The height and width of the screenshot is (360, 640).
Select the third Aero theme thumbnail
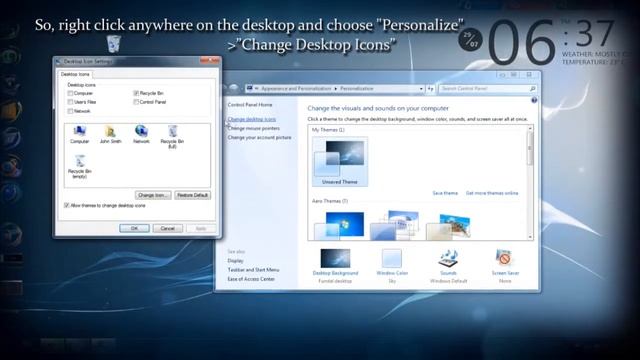(448, 226)
